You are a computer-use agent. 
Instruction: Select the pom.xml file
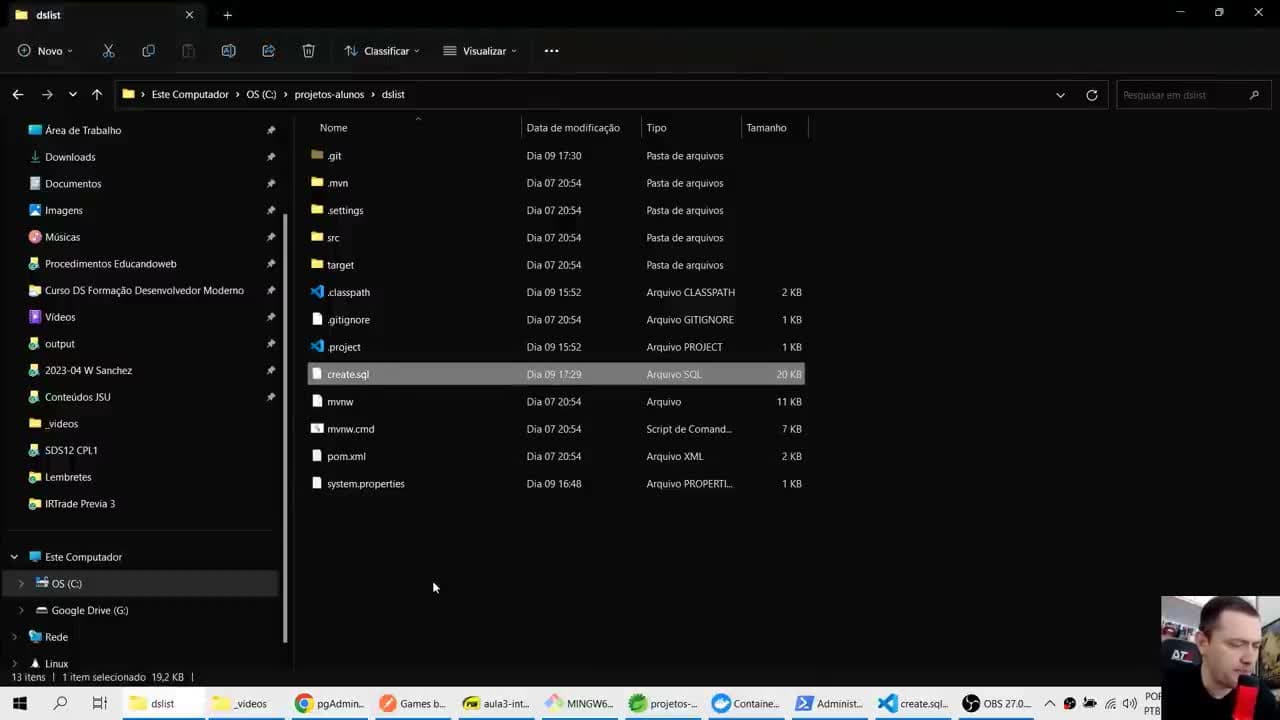(x=556, y=456)
